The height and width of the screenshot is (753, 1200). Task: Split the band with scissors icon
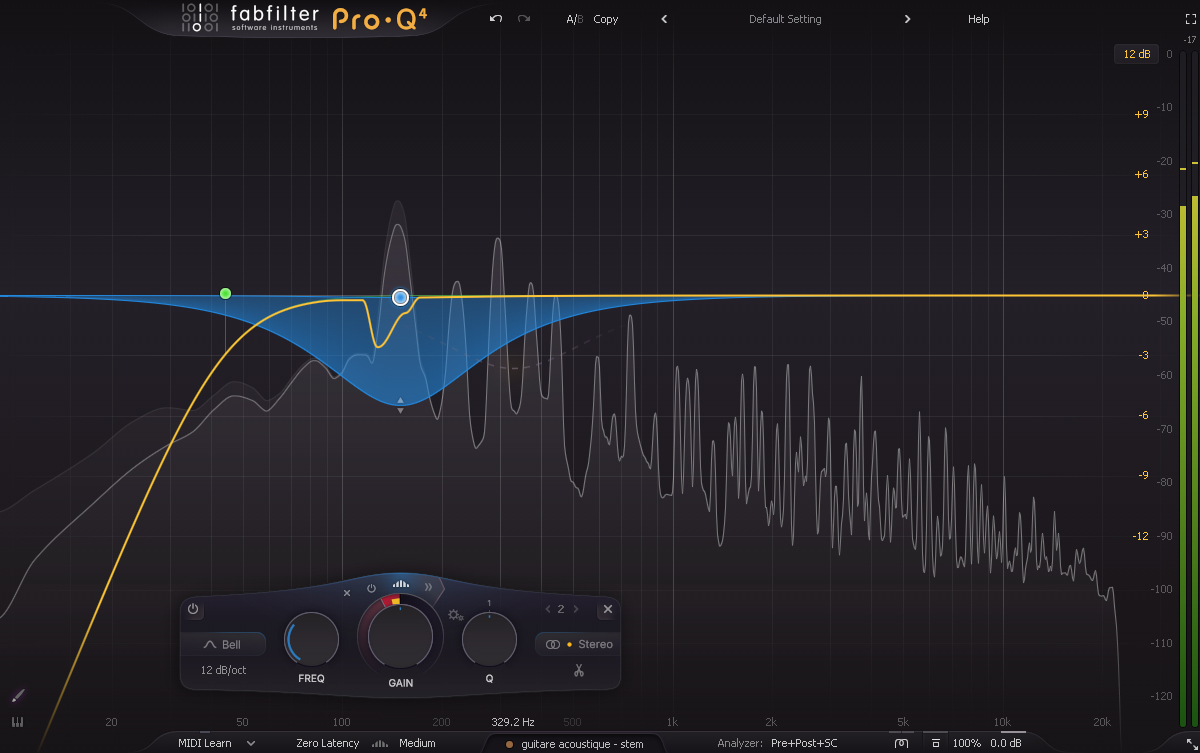(578, 670)
